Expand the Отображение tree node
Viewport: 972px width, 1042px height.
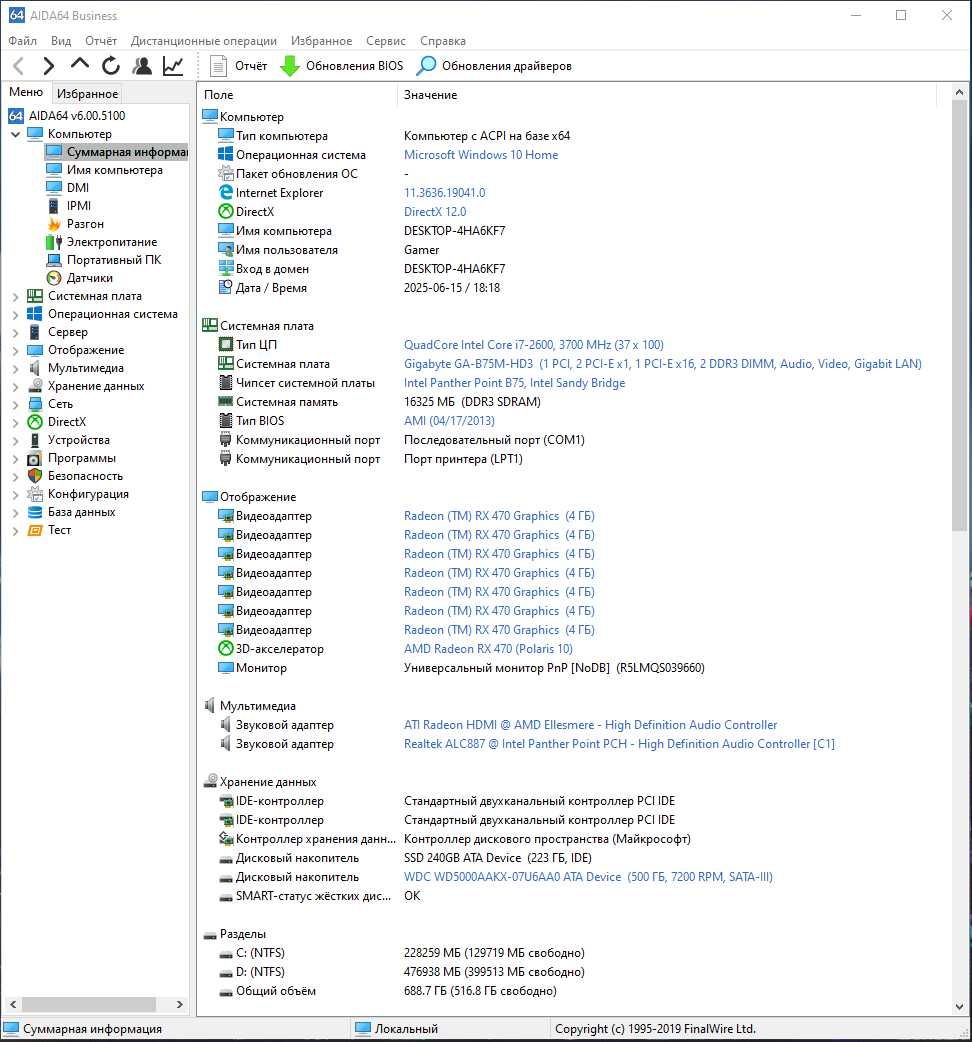coord(15,350)
